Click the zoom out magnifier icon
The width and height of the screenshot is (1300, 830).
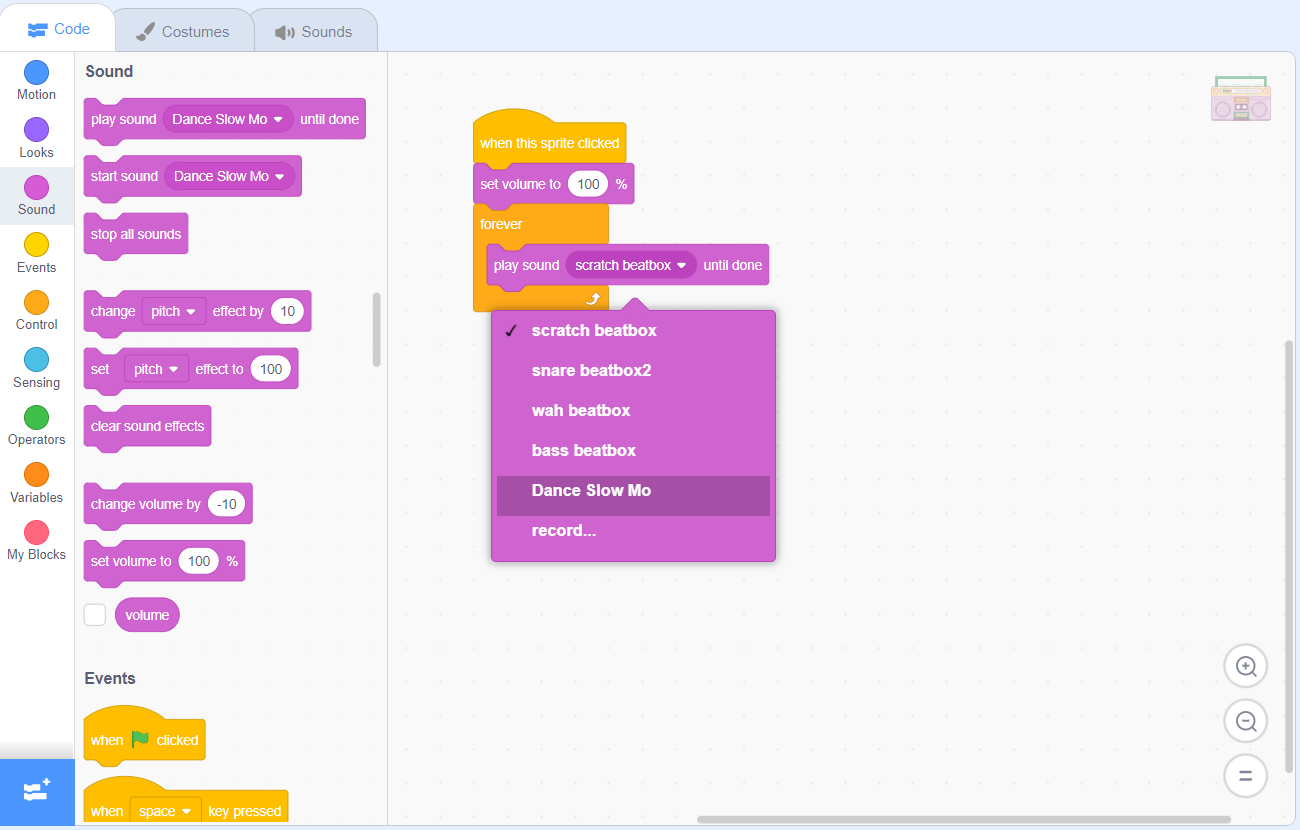pos(1245,721)
